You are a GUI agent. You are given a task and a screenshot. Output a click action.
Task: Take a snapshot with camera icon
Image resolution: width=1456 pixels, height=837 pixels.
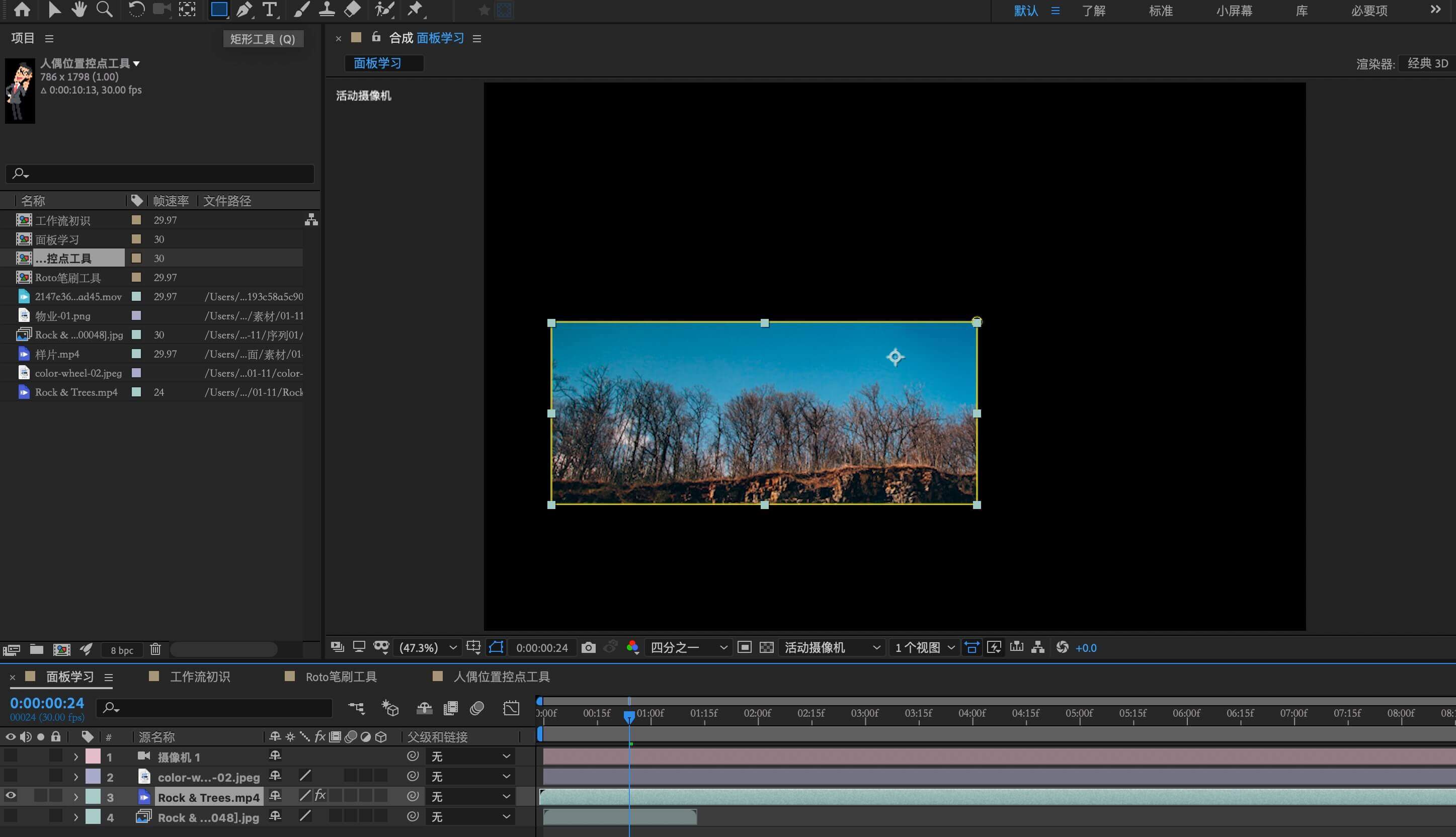588,648
